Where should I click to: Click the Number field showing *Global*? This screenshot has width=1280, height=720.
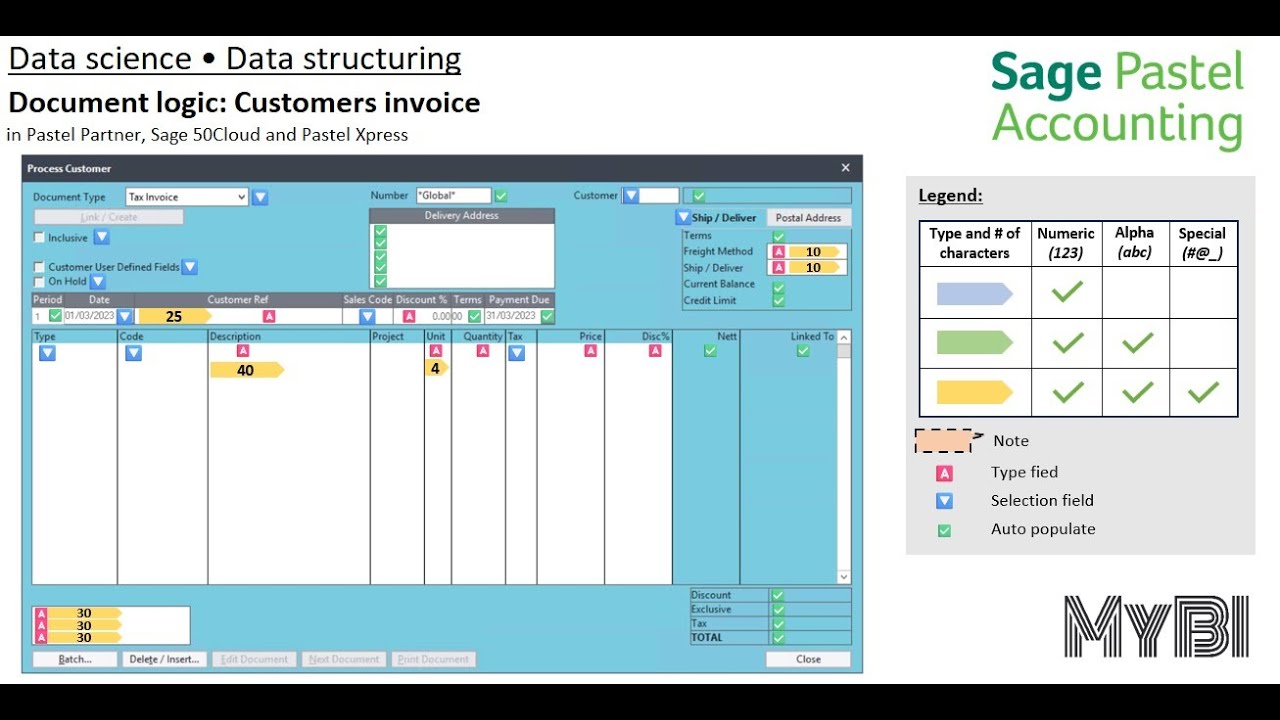[453, 196]
